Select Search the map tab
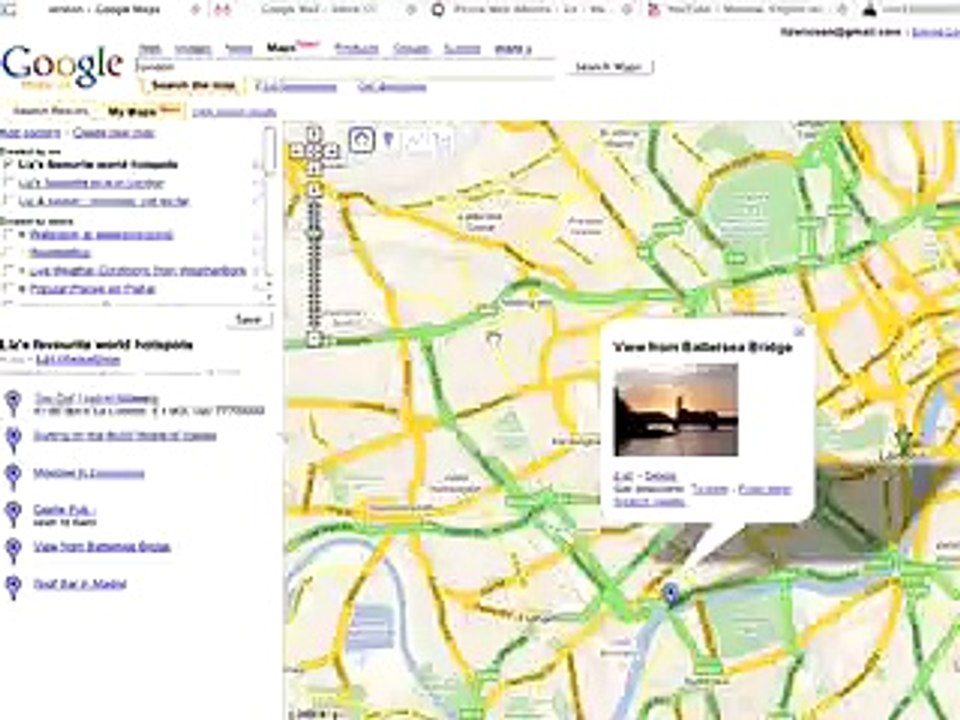960x720 pixels. tap(193, 86)
